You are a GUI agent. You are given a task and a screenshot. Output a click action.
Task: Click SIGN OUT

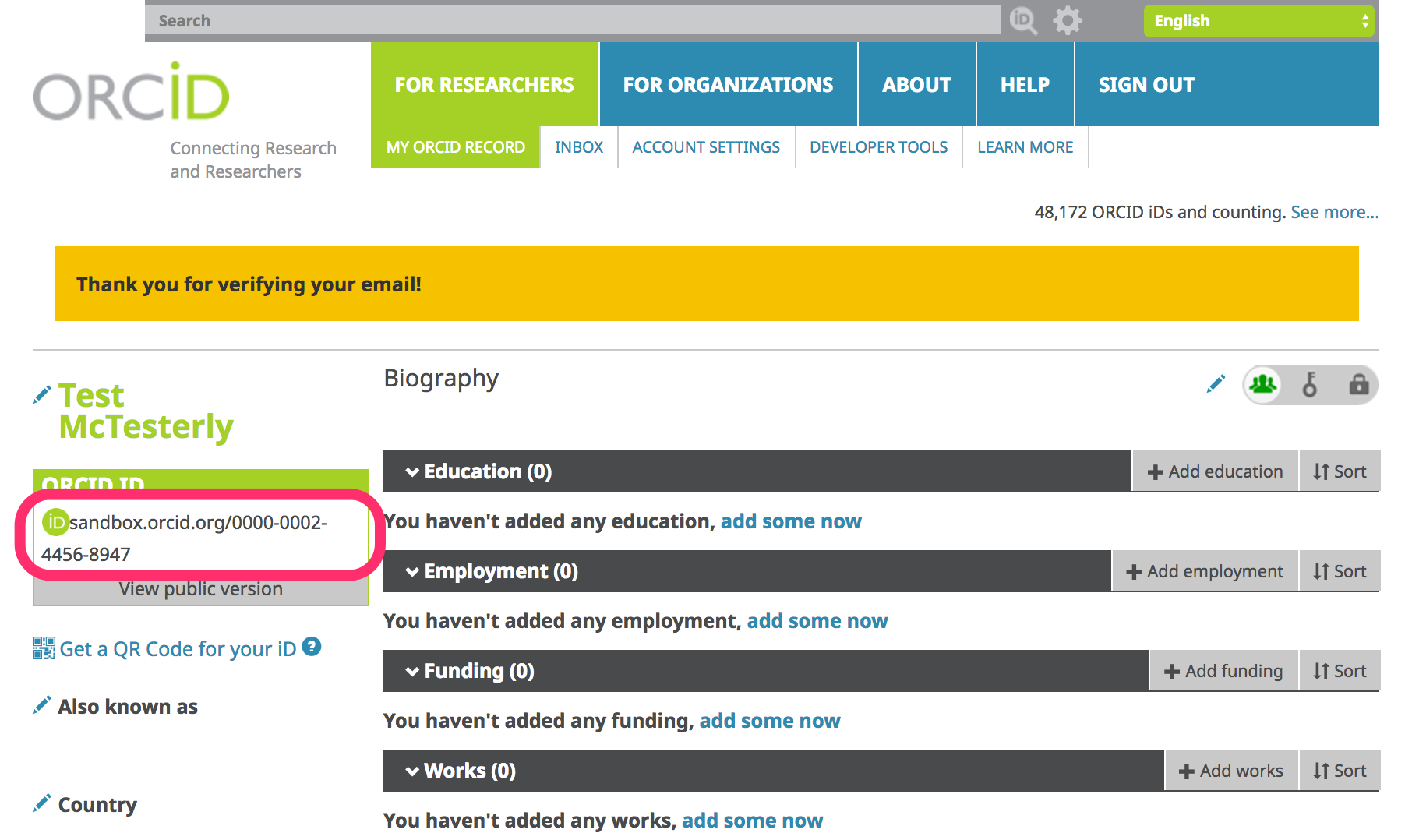1147,84
